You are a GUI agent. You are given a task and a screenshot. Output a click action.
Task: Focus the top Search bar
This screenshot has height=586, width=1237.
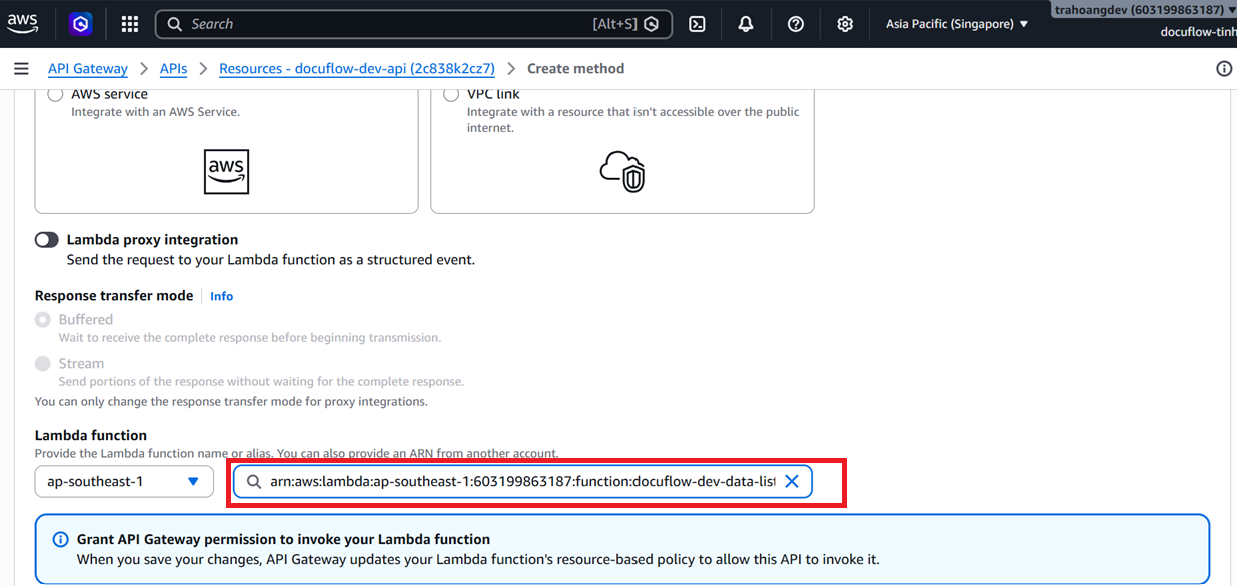[414, 24]
